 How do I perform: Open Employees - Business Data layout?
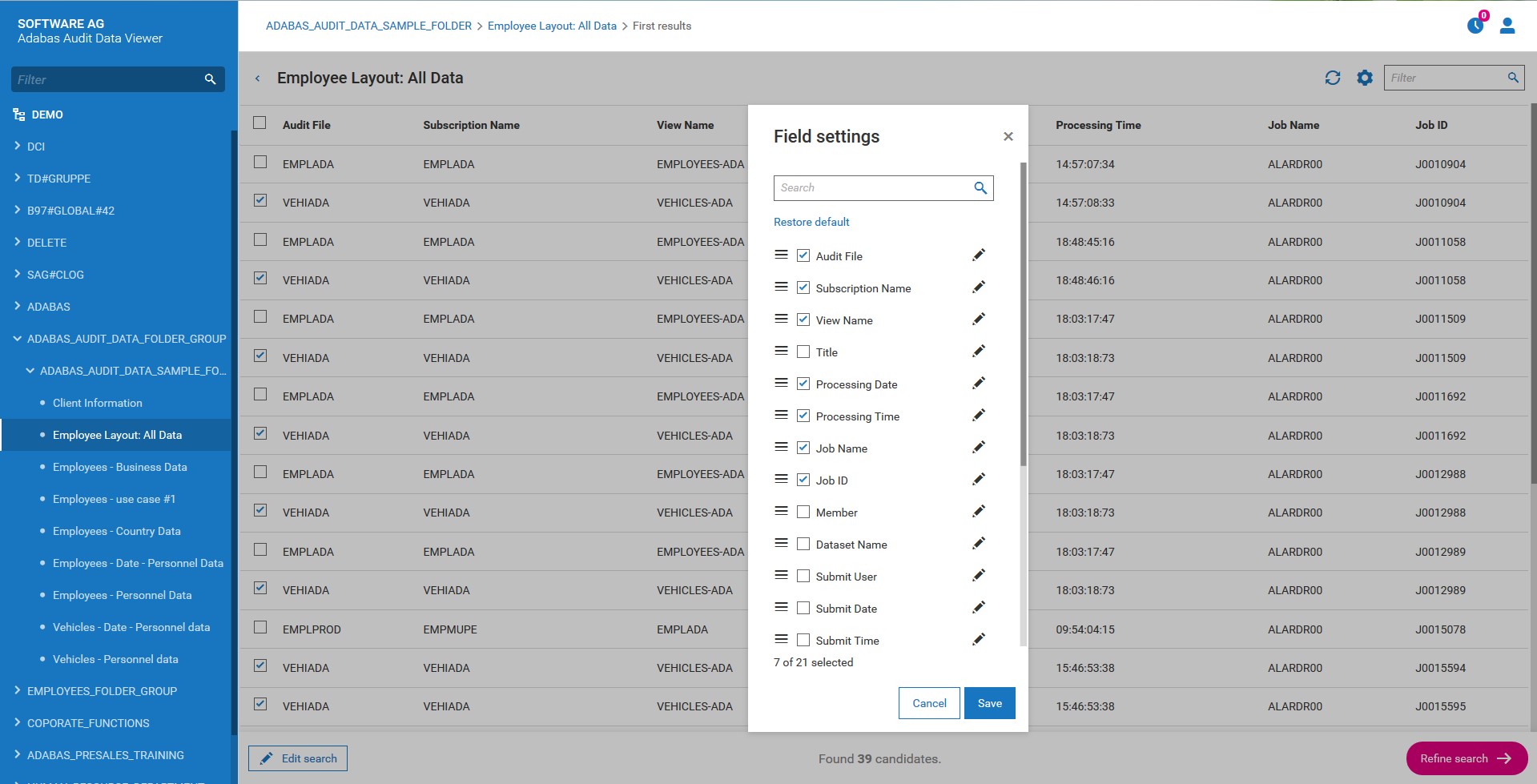pyautogui.click(x=120, y=467)
